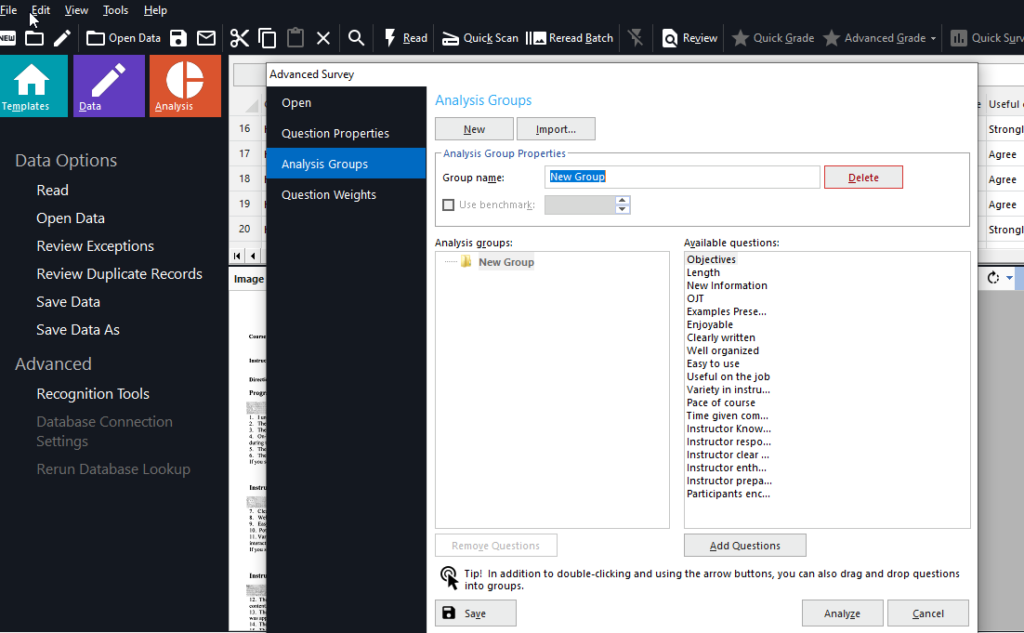Click Read under Data Options
Viewport: 1024px width, 633px height.
pos(52,190)
